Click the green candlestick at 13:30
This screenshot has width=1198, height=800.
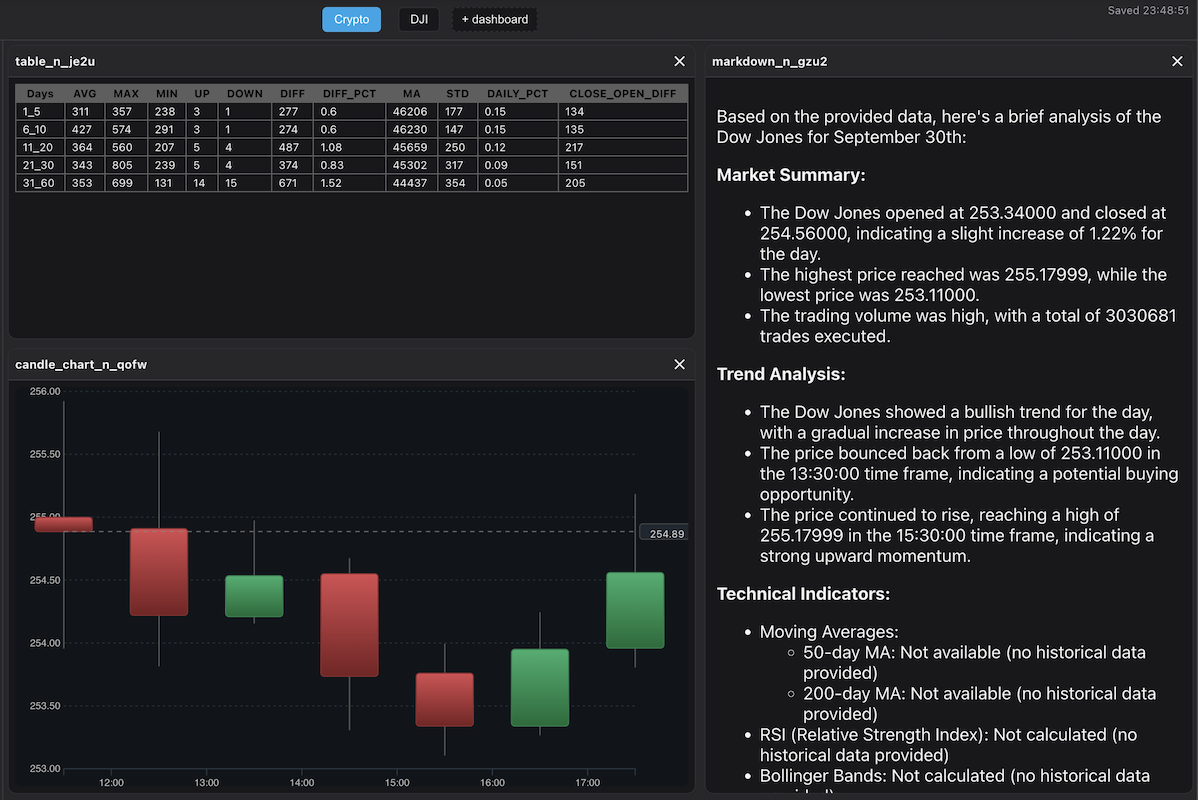254,595
